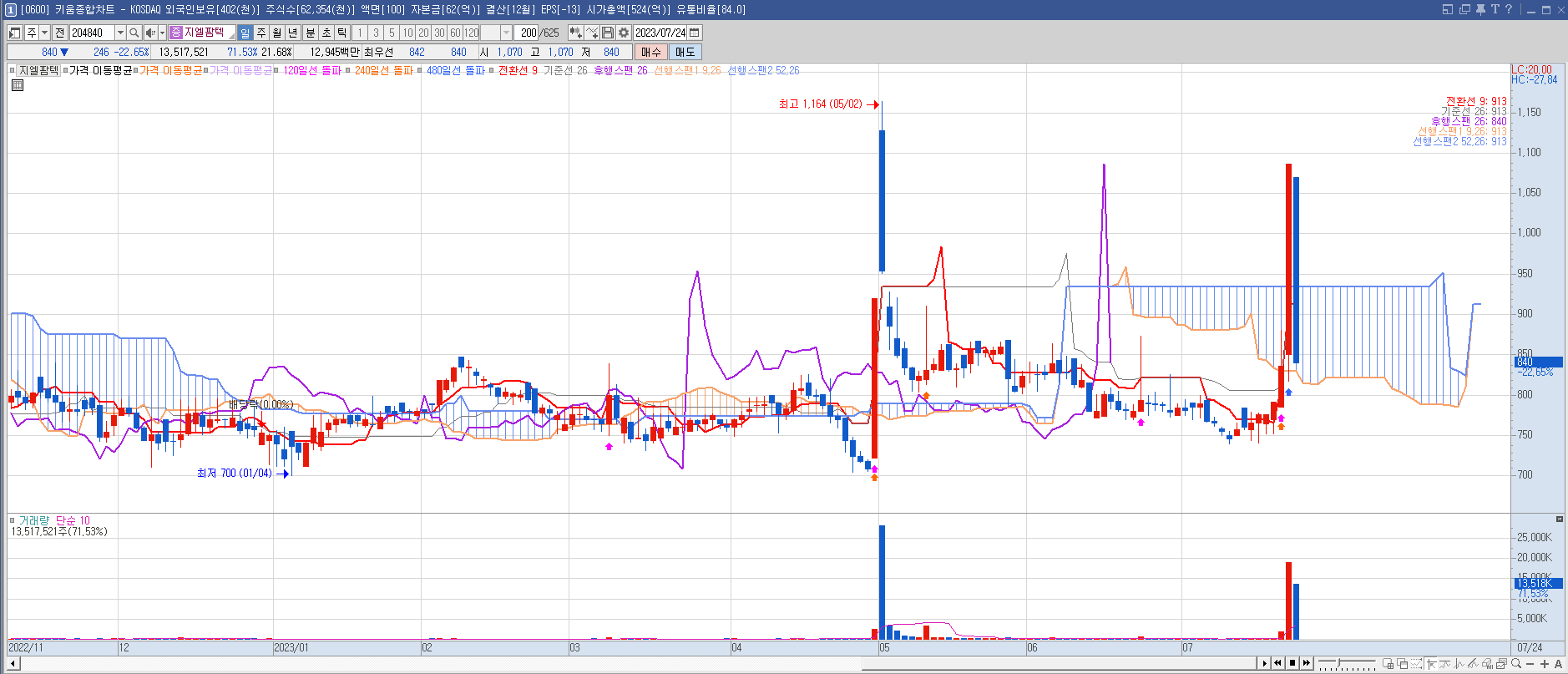This screenshot has width=1568, height=674.
Task: Click the play button in bottom toolbar
Action: coord(1264,663)
